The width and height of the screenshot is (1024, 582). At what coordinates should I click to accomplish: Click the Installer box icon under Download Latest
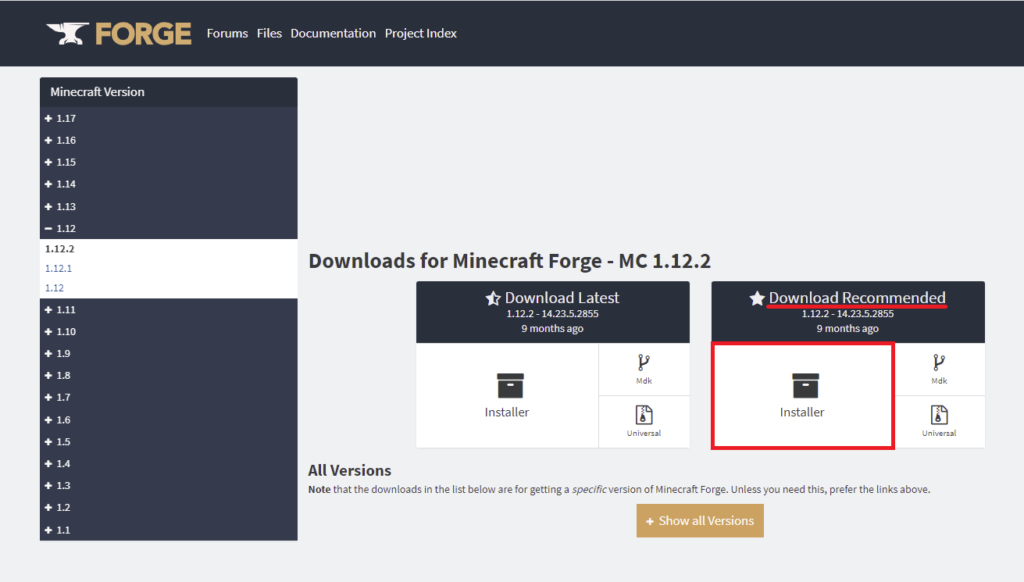pos(510,385)
